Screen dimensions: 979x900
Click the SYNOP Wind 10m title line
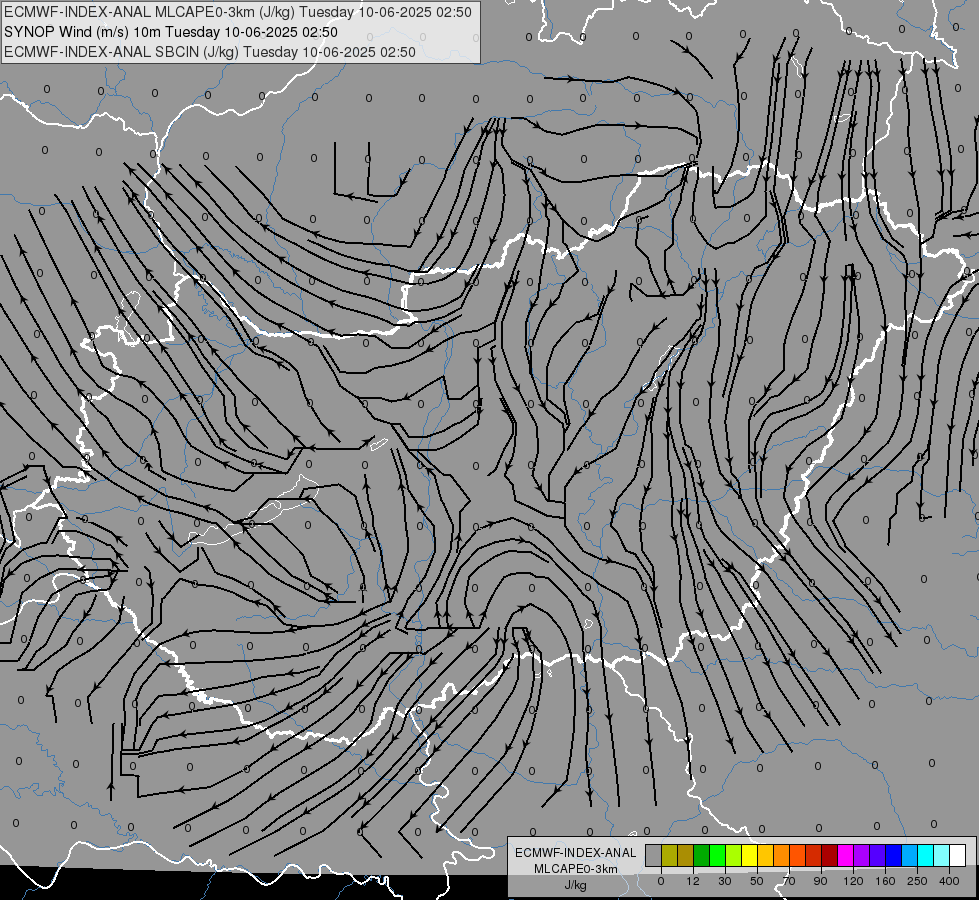[x=171, y=32]
